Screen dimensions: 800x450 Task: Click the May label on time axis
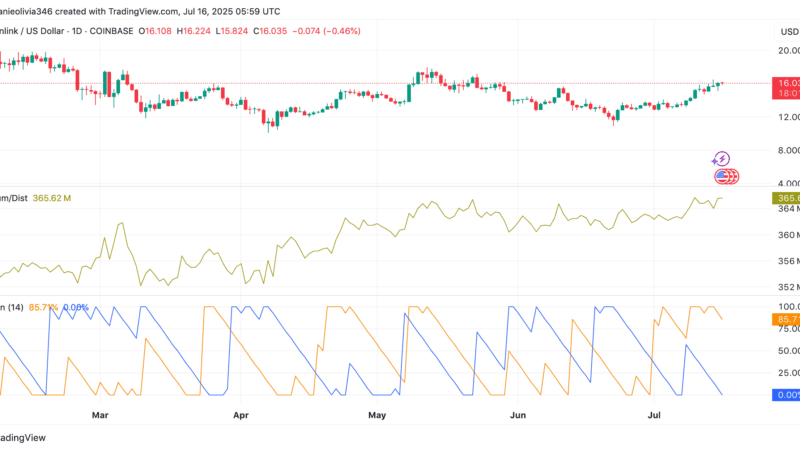pyautogui.click(x=377, y=415)
